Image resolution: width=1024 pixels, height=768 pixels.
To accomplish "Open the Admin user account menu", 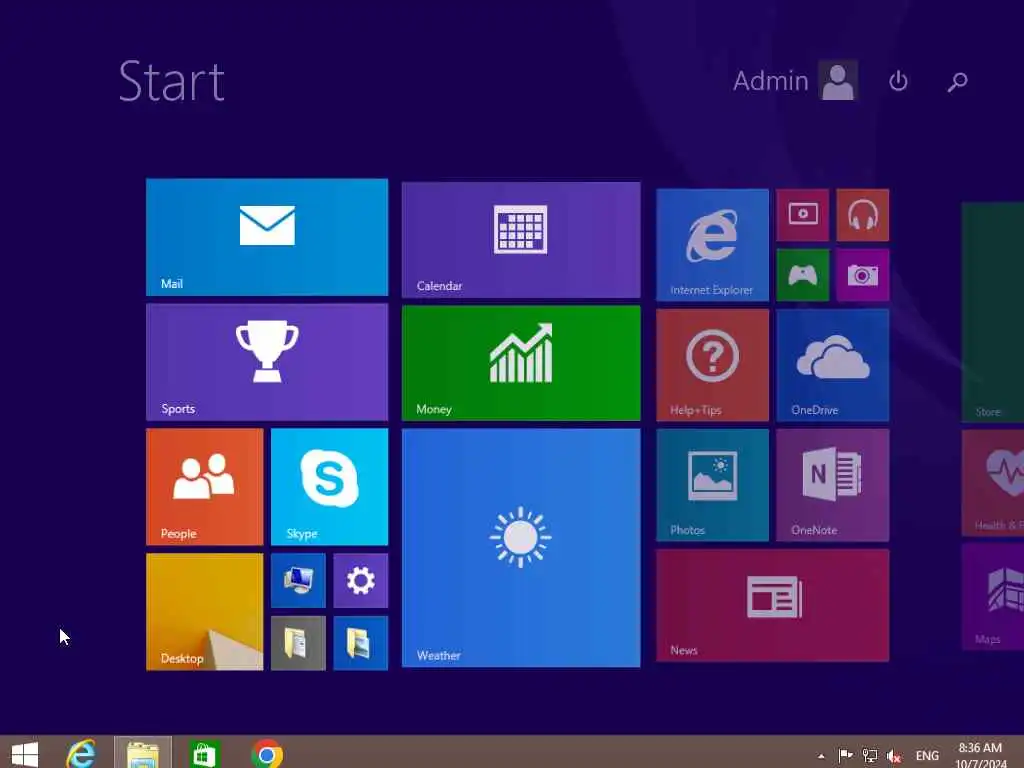I will (x=795, y=81).
